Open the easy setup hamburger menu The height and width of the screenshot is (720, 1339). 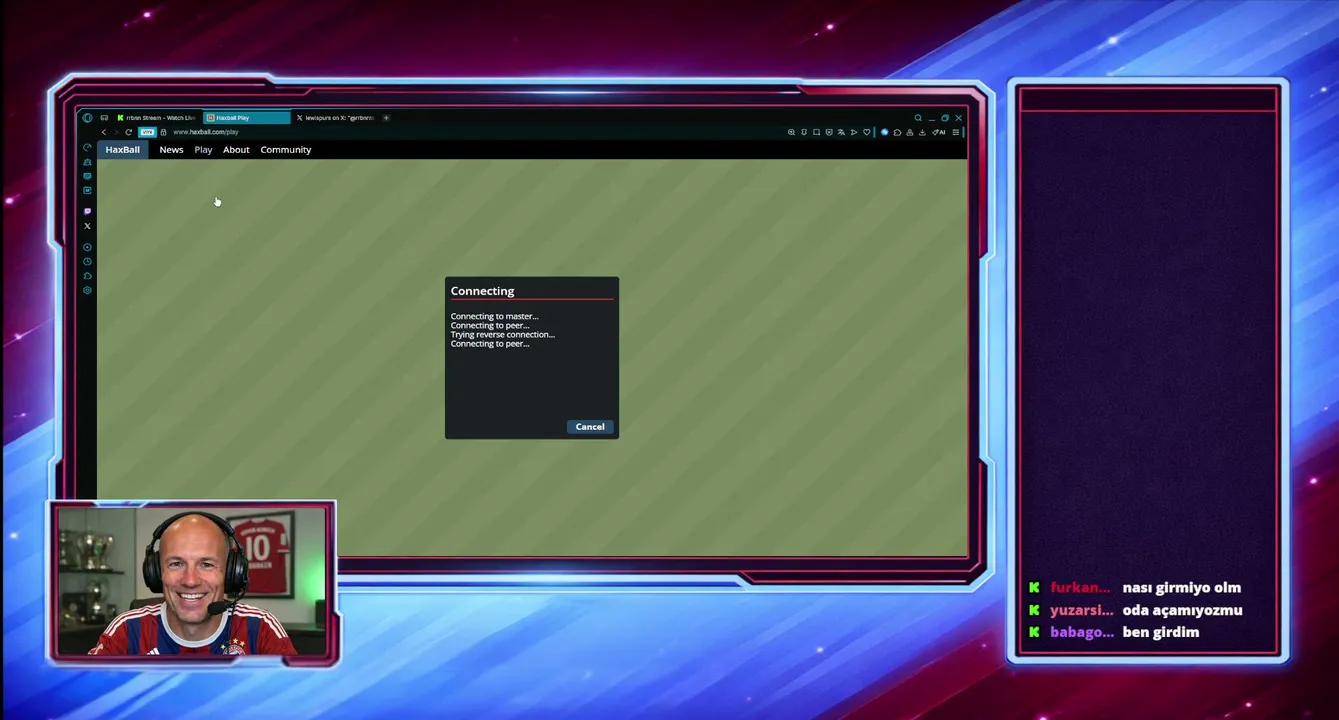(956, 132)
